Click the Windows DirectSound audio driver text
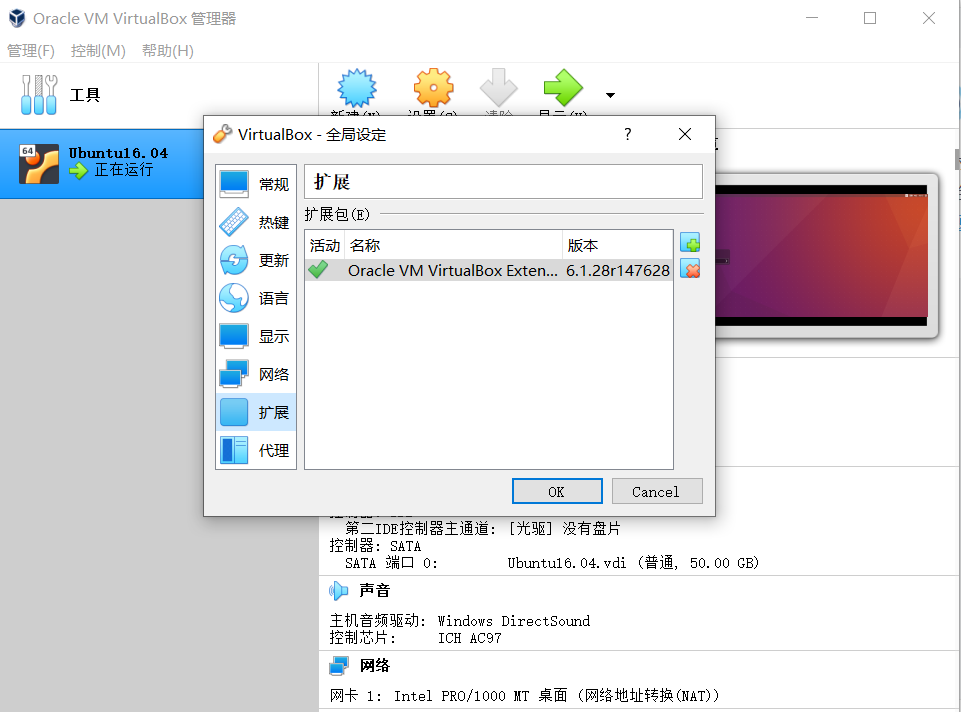This screenshot has height=712, width=961. point(514,621)
